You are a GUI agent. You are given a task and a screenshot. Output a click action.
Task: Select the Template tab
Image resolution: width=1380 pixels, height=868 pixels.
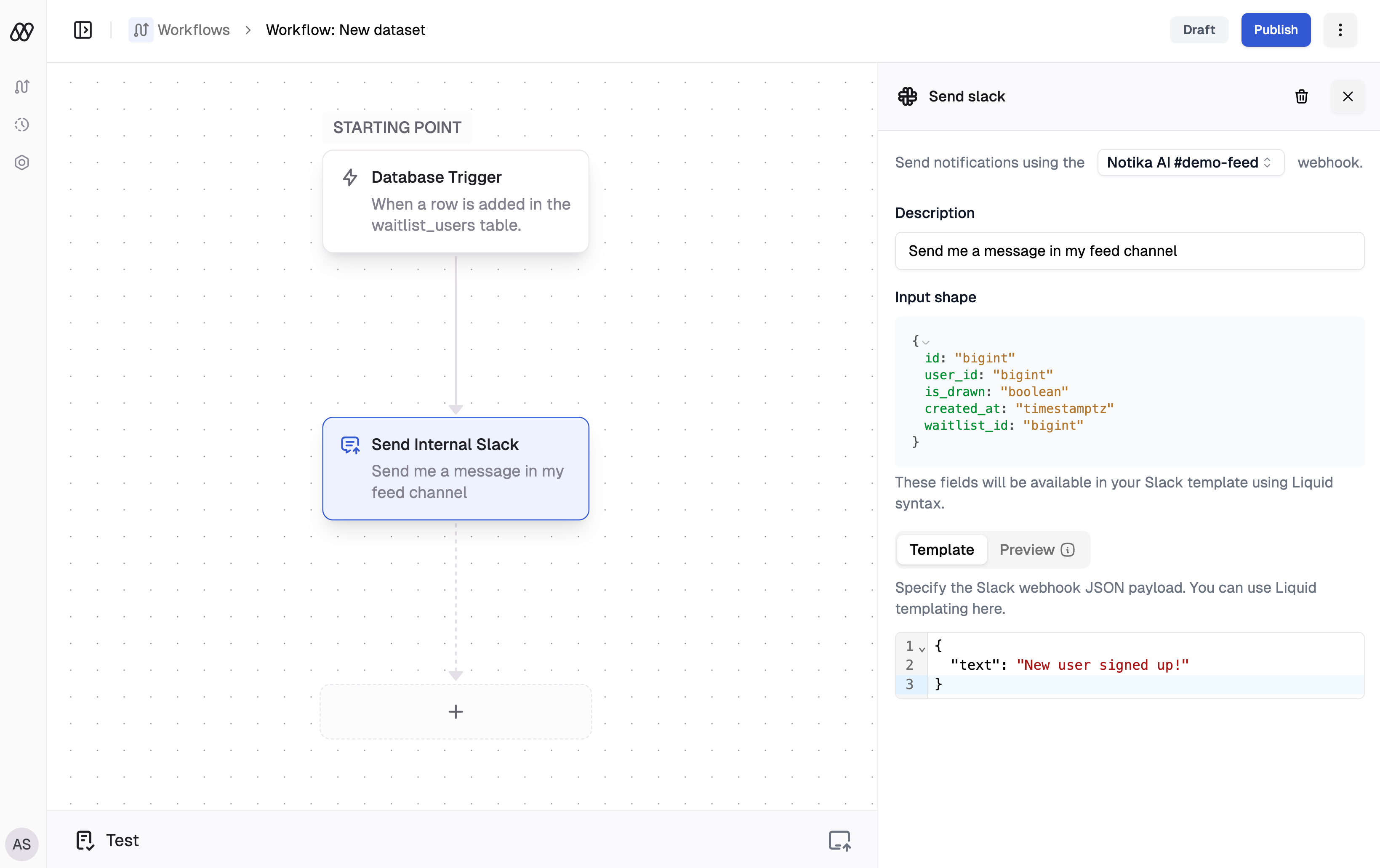pyautogui.click(x=942, y=550)
